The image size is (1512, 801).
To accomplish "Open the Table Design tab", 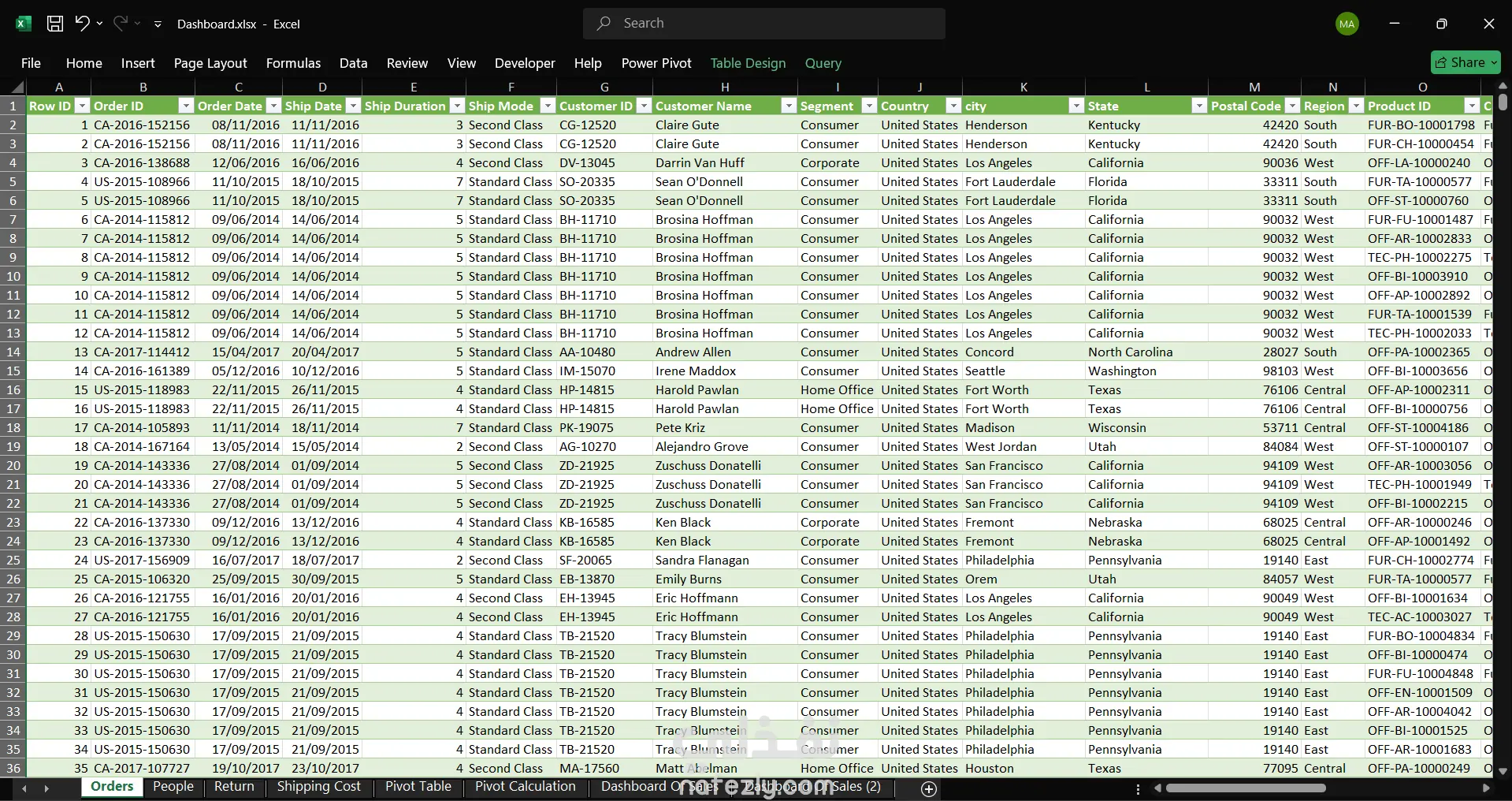I will [x=748, y=63].
